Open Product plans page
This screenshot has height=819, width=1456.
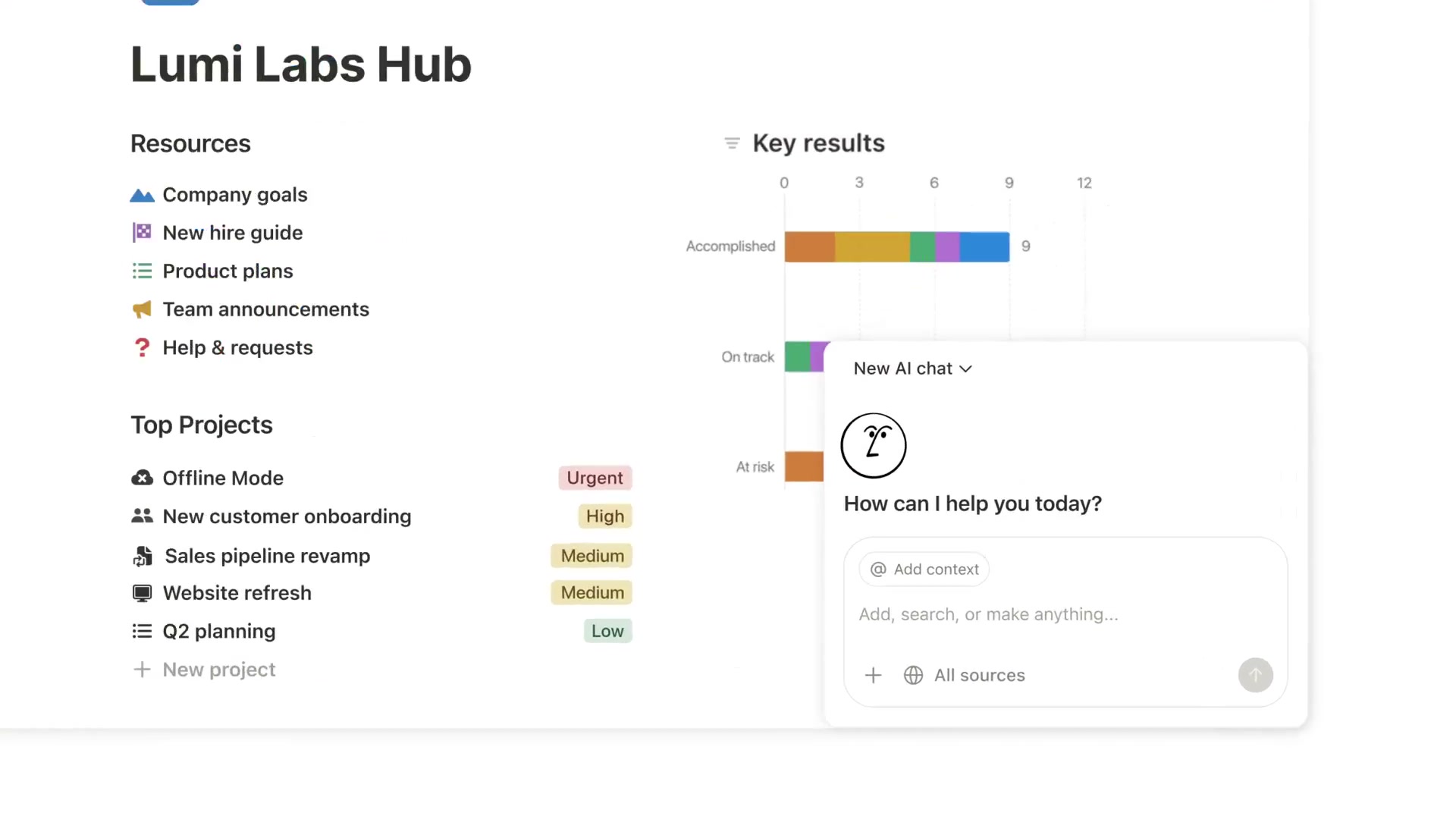[227, 271]
